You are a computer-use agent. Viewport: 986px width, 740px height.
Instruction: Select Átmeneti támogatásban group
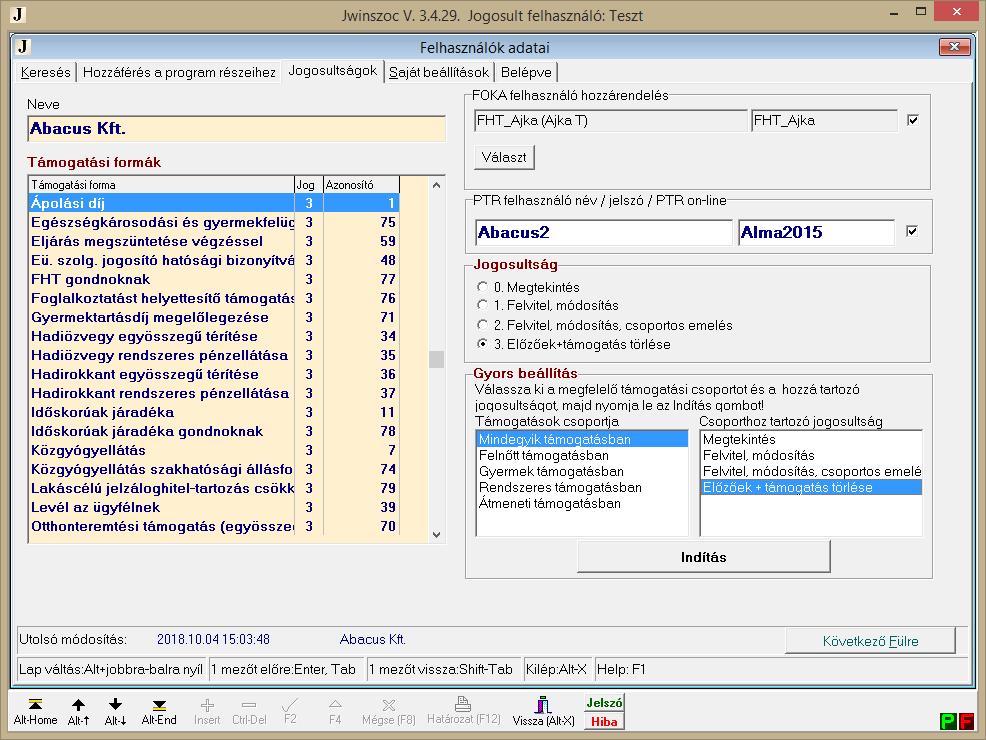pyautogui.click(x=582, y=503)
